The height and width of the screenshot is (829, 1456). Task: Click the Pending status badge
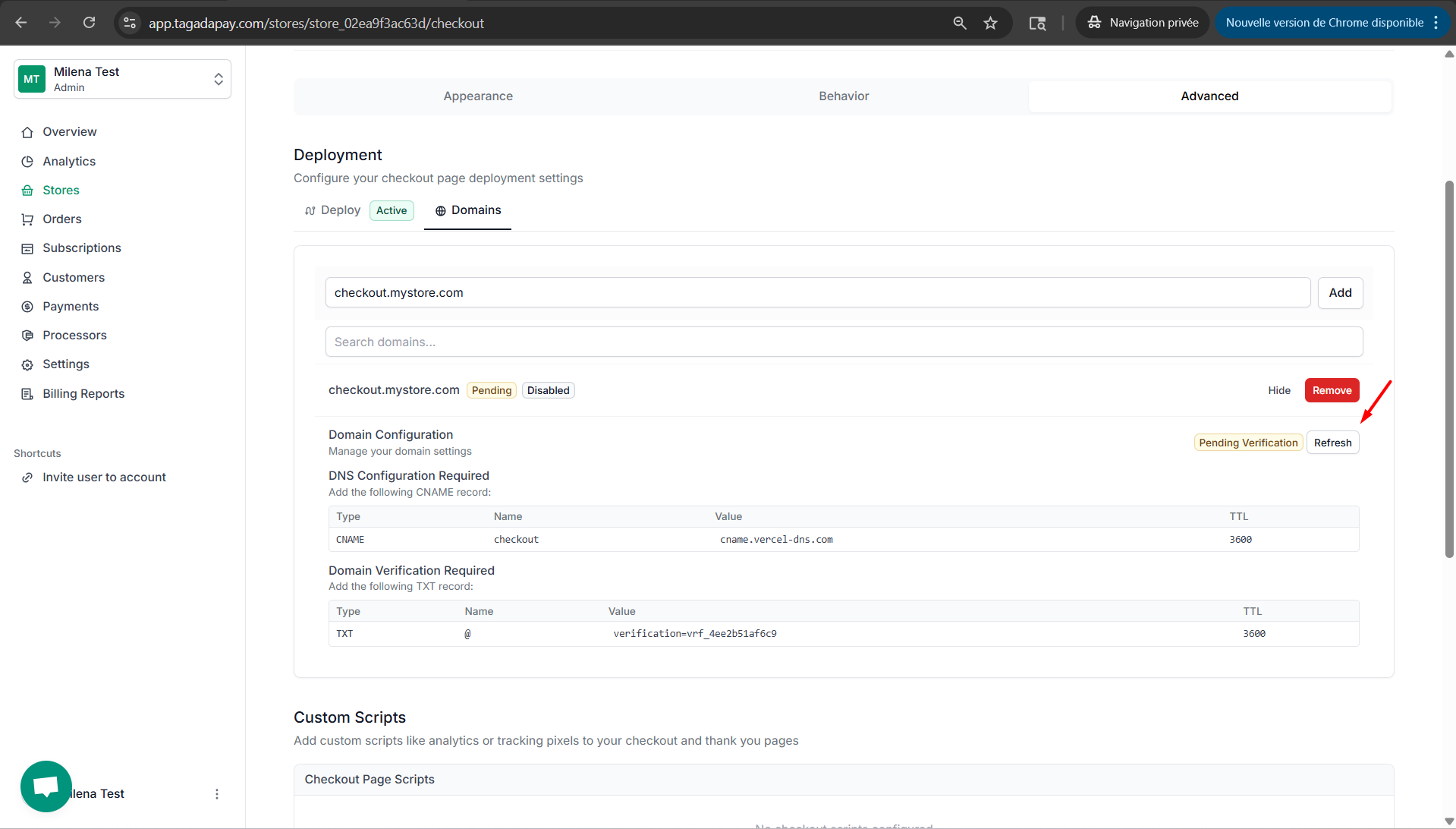pos(492,390)
